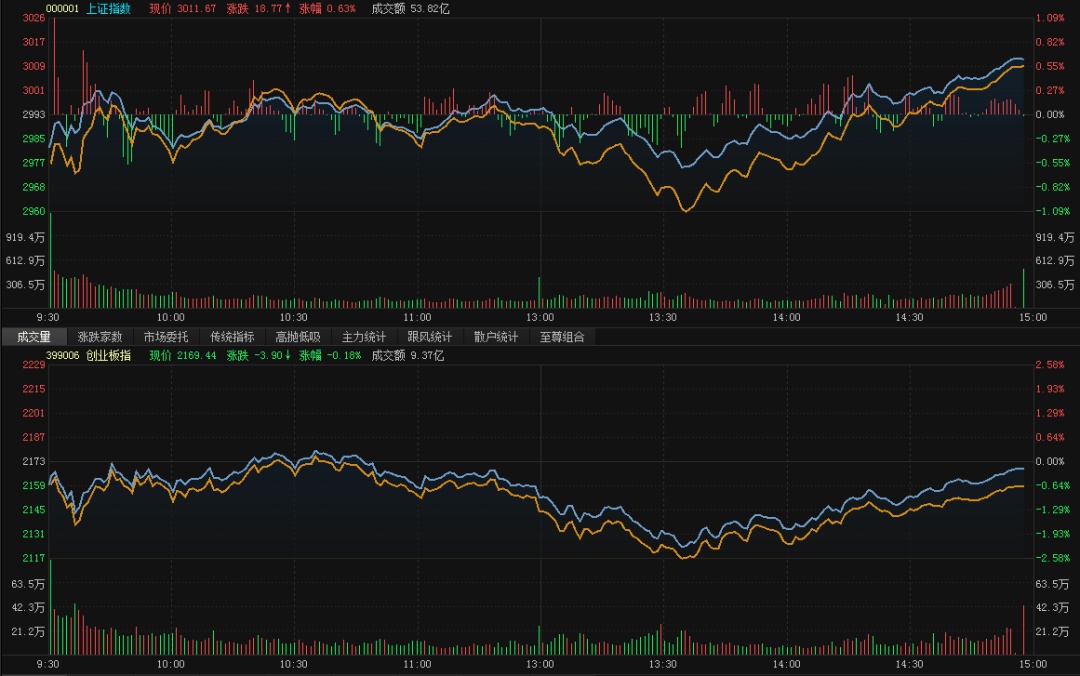The image size is (1080, 676).
Task: Select the 跟风统计 tab
Action: (430, 336)
